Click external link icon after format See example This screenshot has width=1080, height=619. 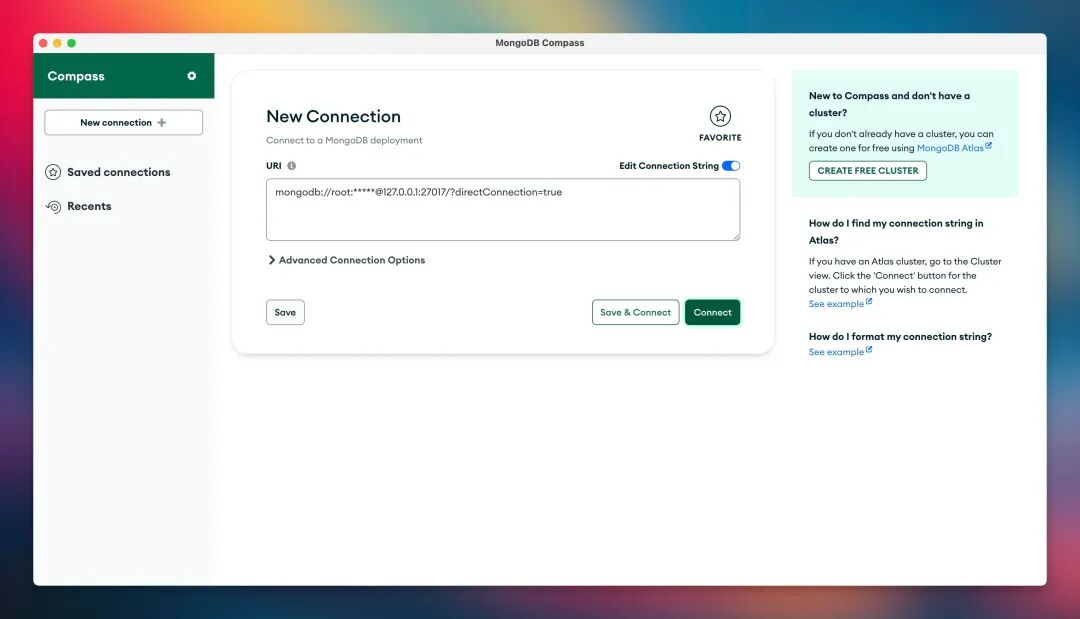click(869, 350)
